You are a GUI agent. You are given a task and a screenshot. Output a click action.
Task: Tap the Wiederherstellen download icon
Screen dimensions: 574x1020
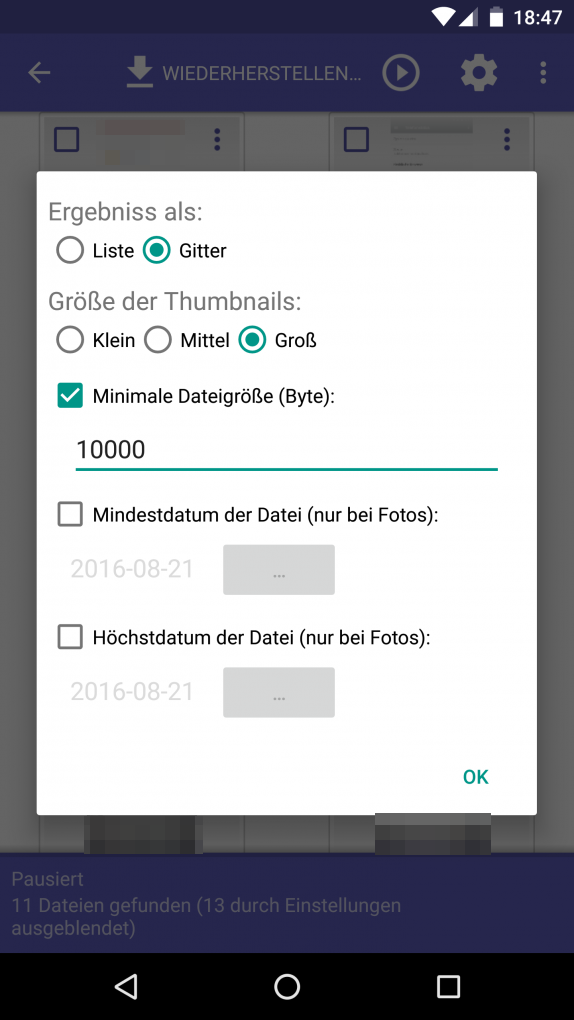[x=139, y=73]
